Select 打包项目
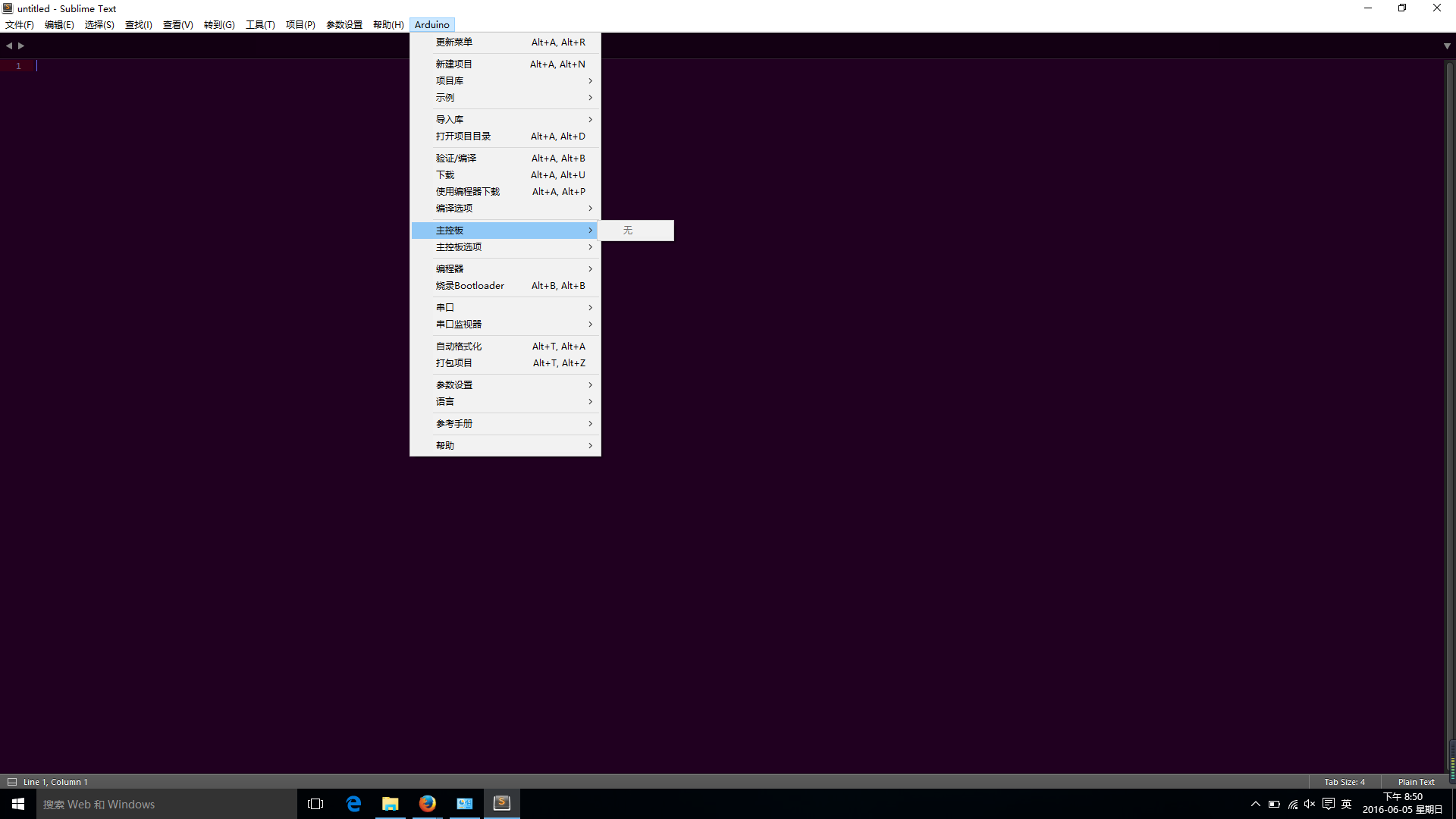This screenshot has width=1456, height=819. tap(506, 363)
